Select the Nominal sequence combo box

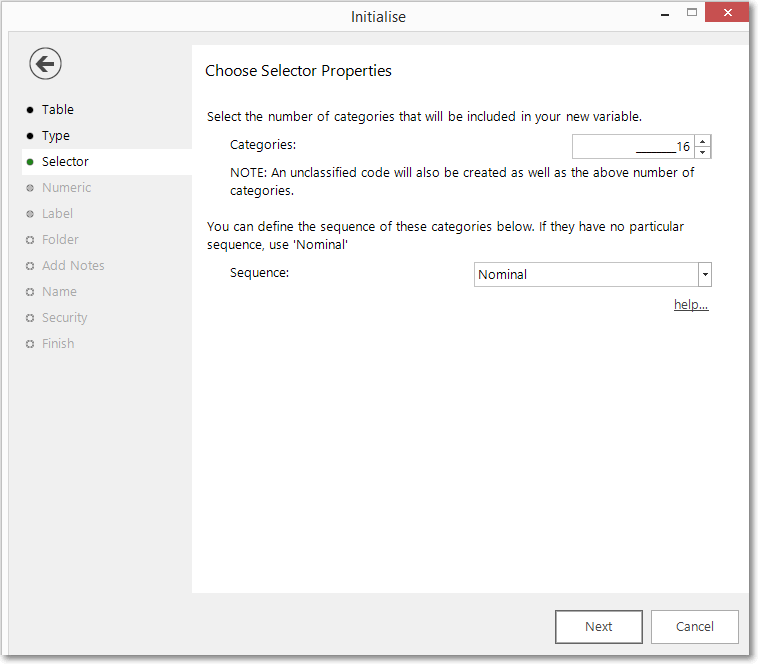592,274
